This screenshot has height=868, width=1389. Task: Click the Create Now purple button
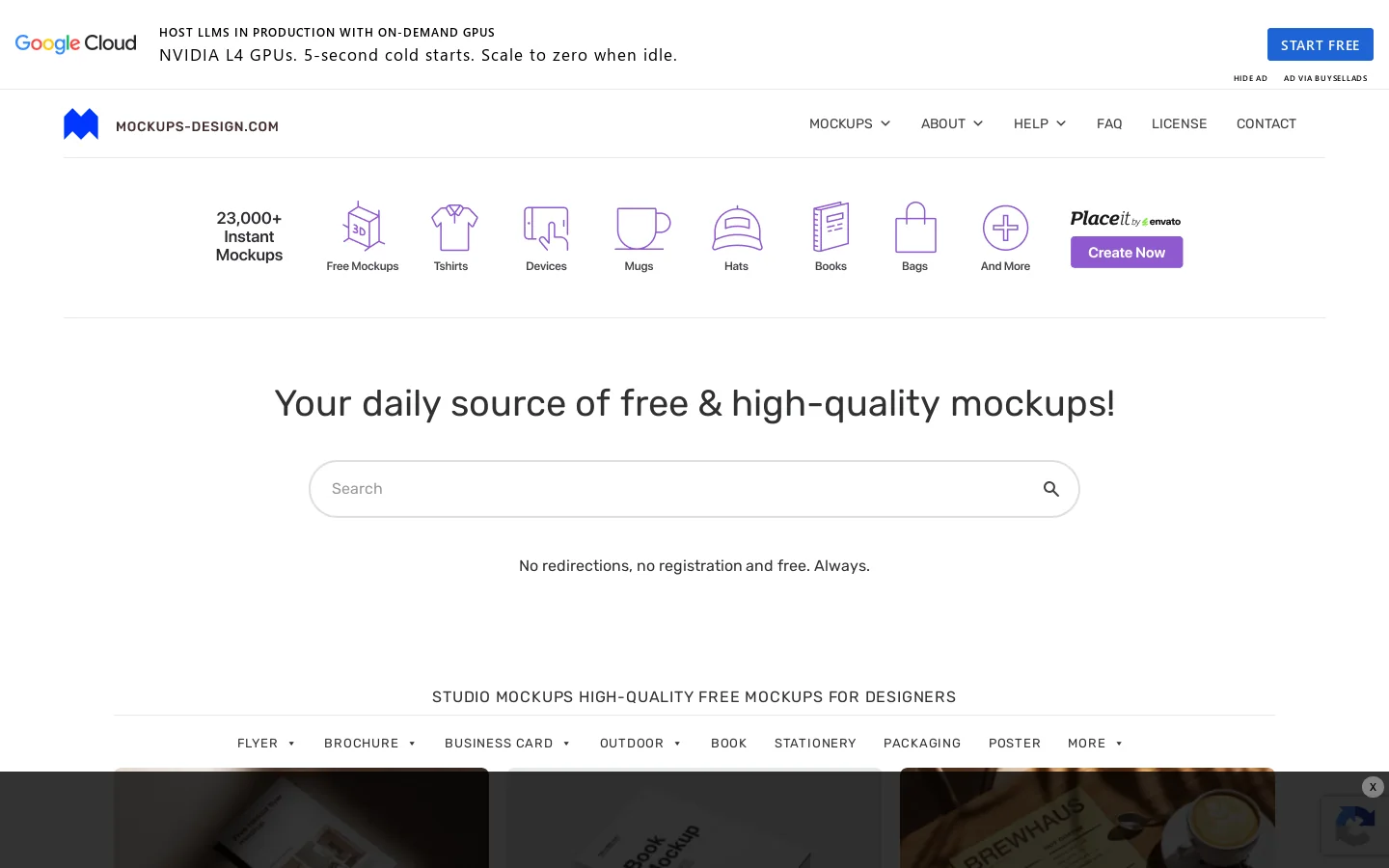tap(1127, 253)
